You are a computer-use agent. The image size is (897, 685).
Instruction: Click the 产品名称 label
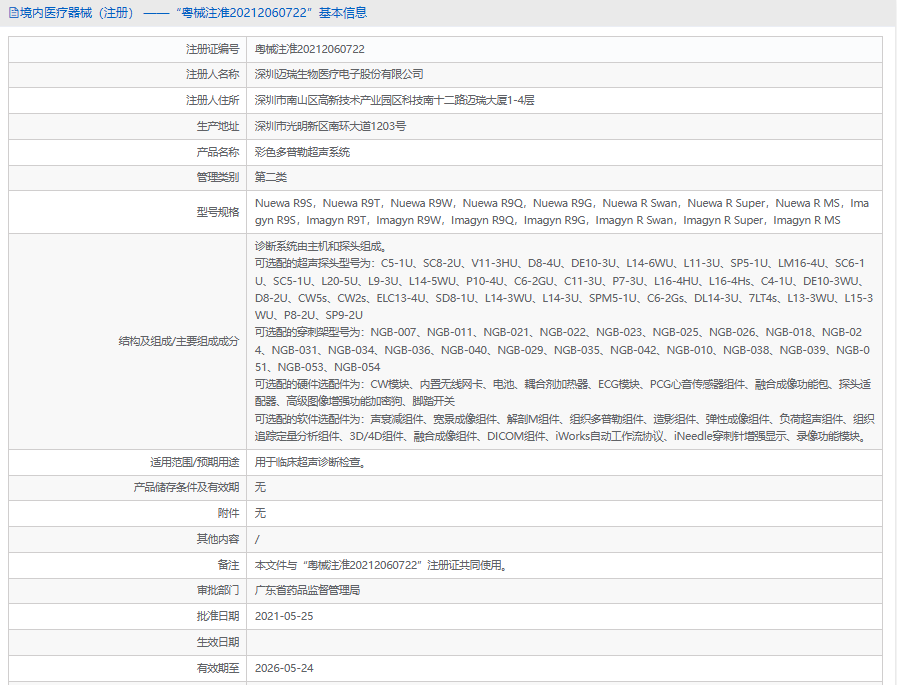tap(217, 152)
